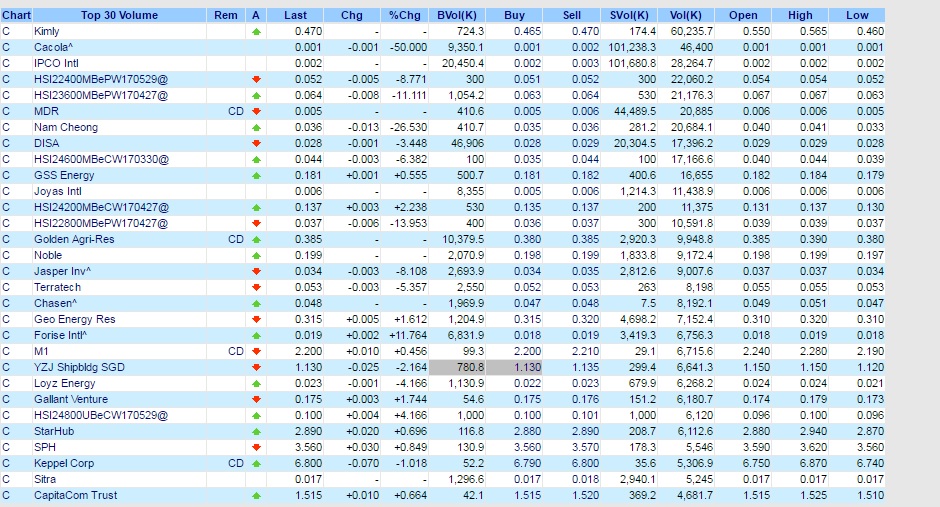Click green up arrow for Forise Intl^
The image size is (940, 507).
pos(256,336)
